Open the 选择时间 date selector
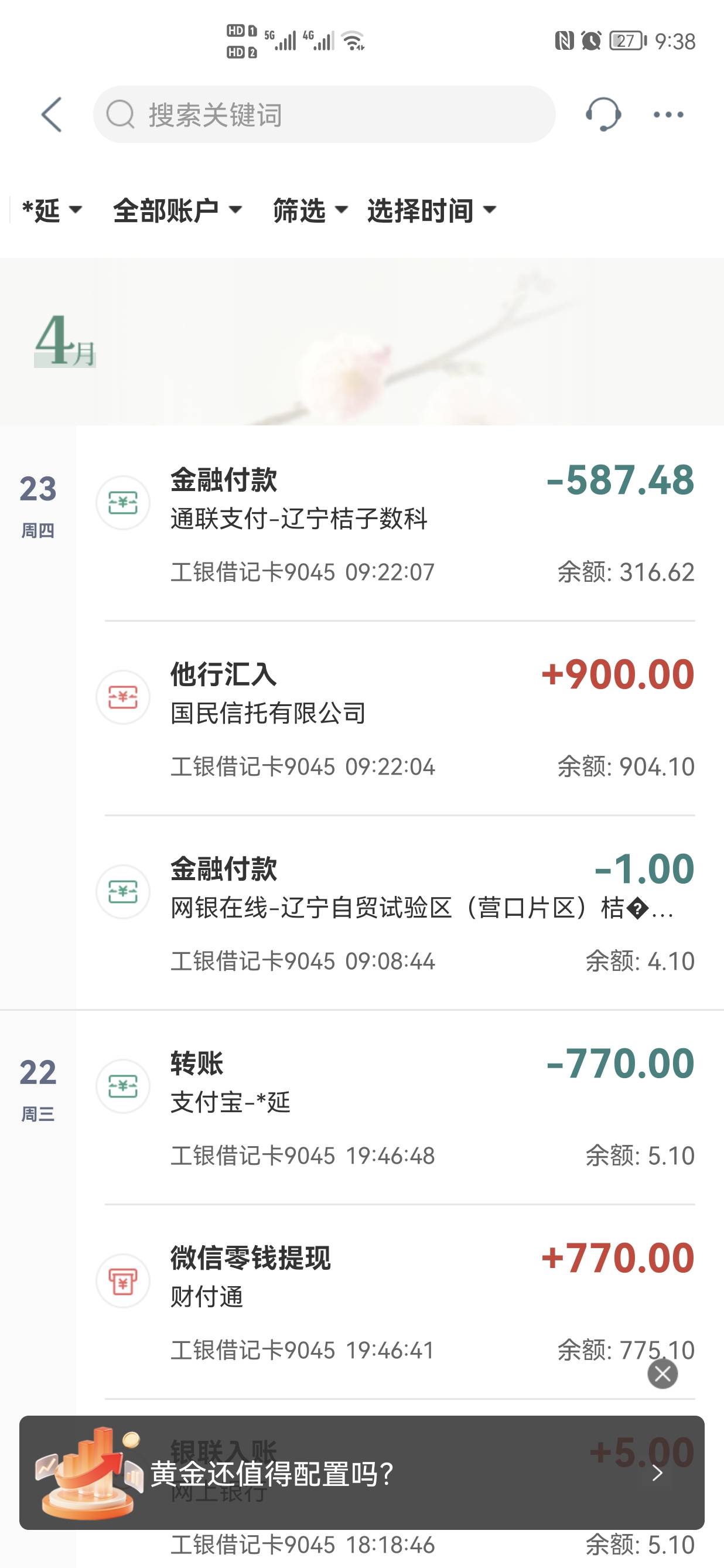 click(431, 210)
